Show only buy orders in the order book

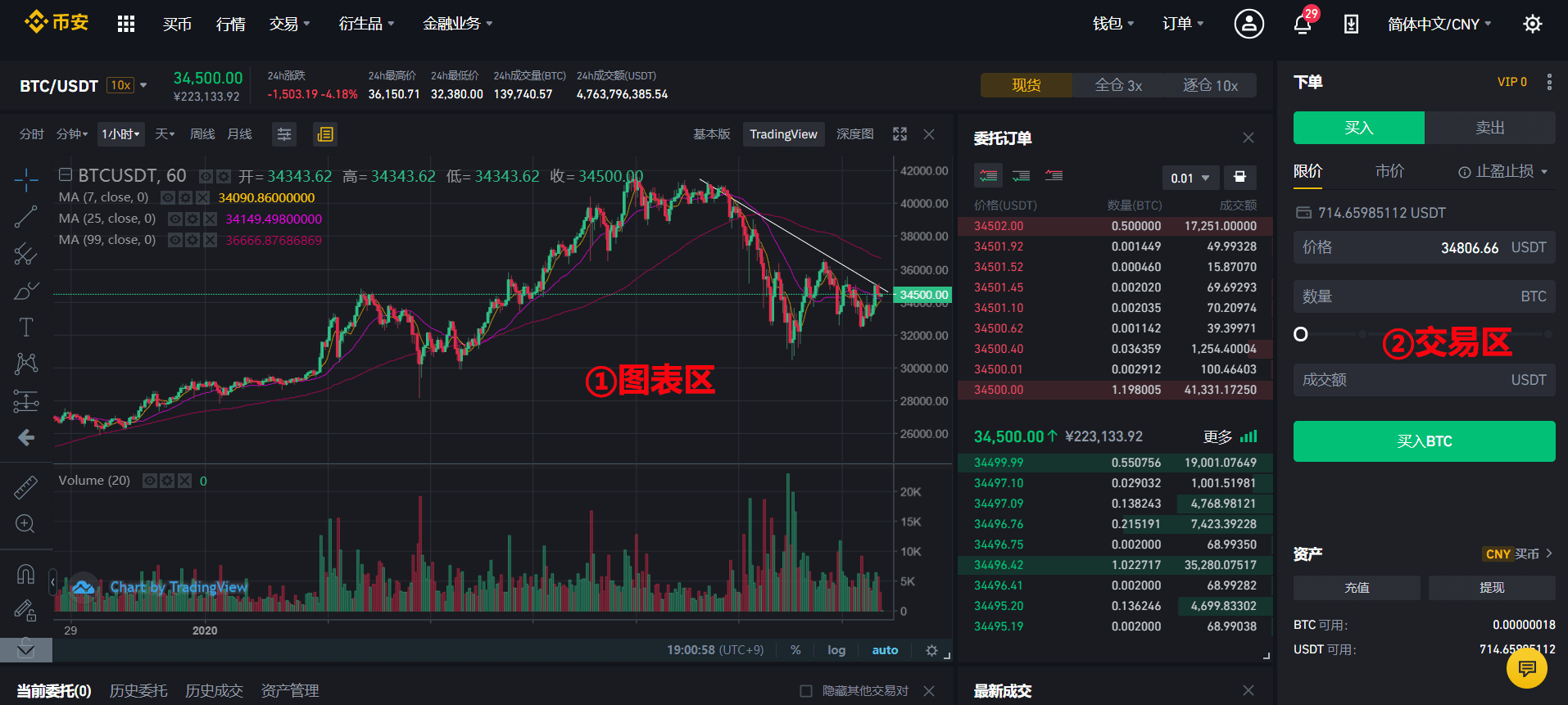pos(1022,175)
